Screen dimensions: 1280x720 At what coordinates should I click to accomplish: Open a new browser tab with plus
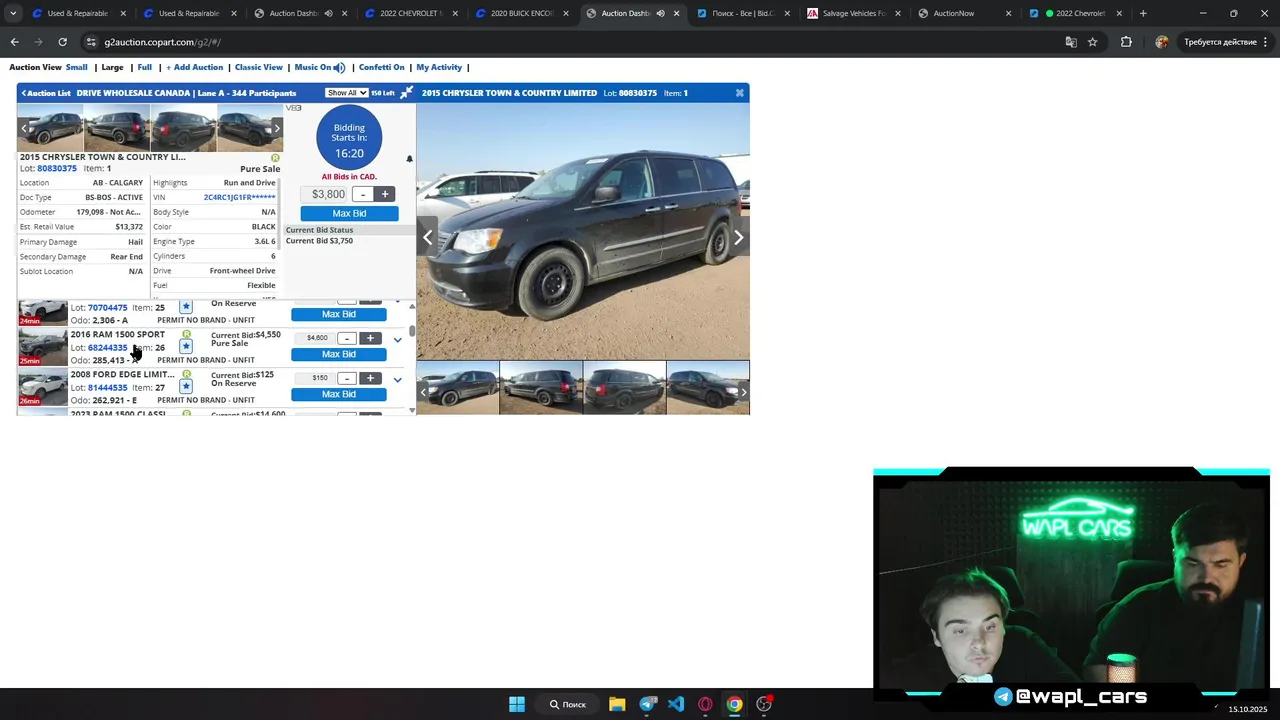1143,13
